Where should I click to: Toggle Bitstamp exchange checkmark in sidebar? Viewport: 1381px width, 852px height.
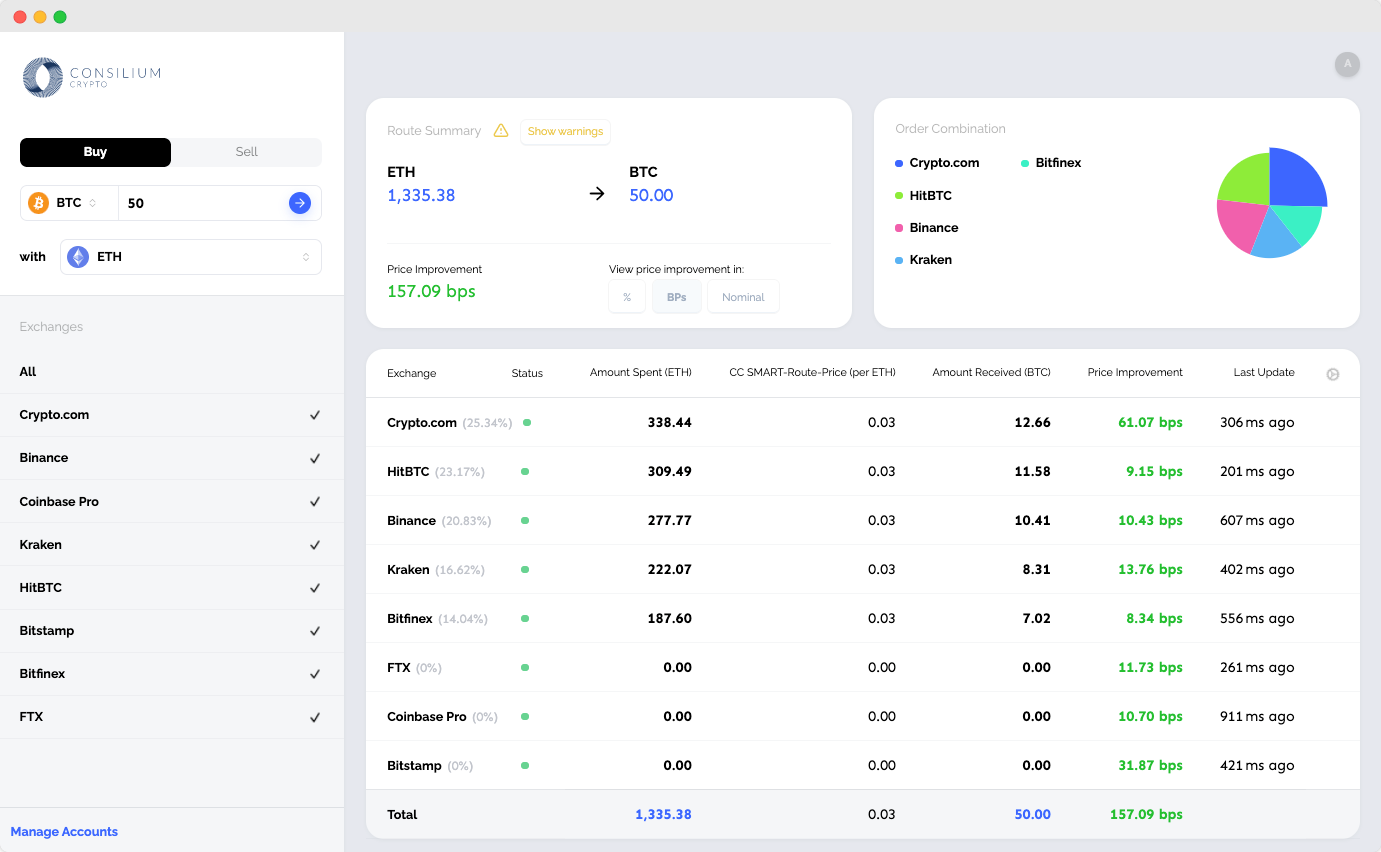click(x=315, y=631)
